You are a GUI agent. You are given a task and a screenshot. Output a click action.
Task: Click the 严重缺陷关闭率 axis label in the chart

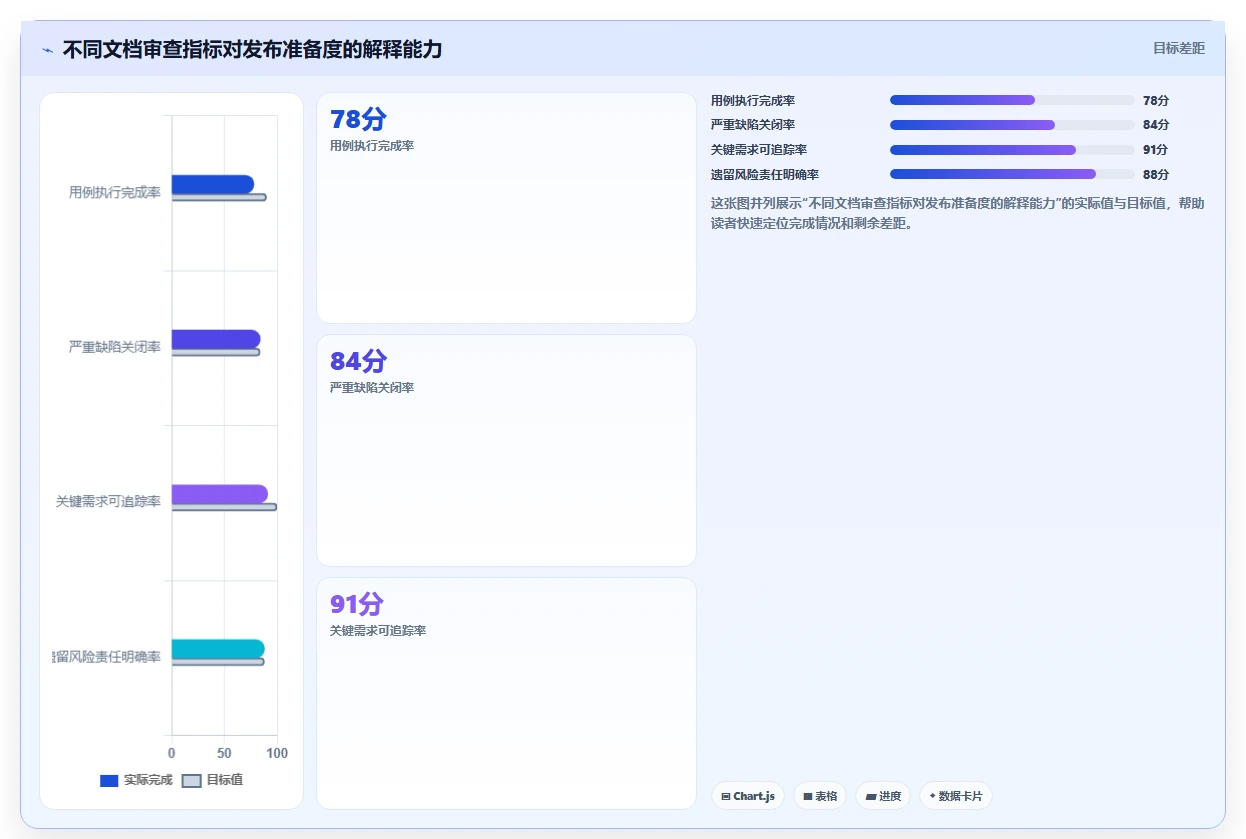[115, 347]
